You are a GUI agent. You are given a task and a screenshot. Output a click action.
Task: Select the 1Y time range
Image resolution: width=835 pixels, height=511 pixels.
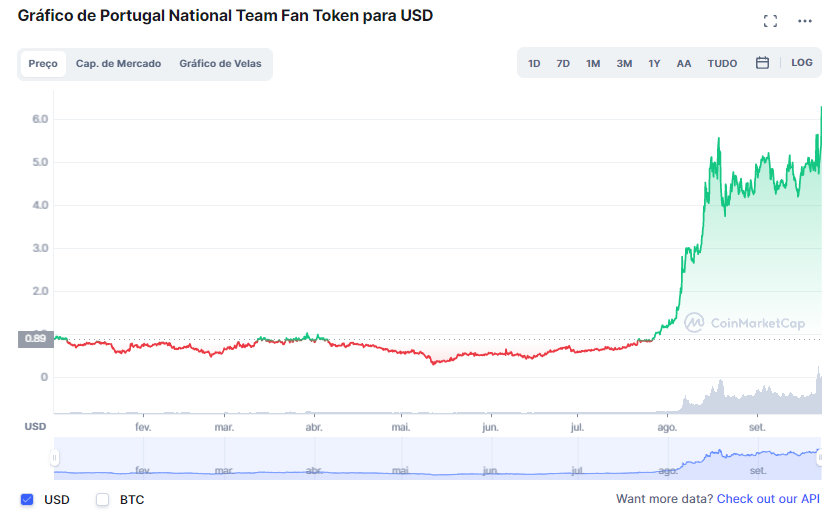pos(654,63)
